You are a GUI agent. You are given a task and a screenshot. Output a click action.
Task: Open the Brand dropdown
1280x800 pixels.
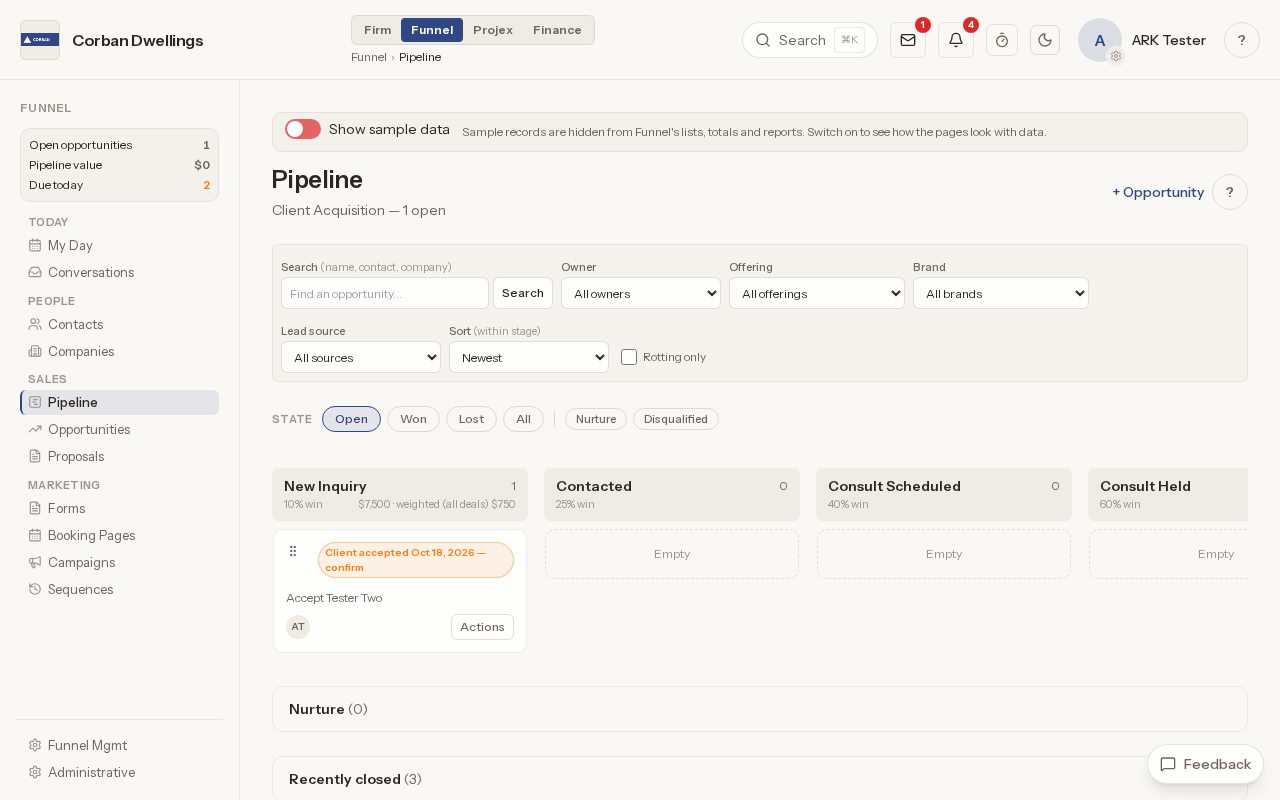tap(1001, 293)
